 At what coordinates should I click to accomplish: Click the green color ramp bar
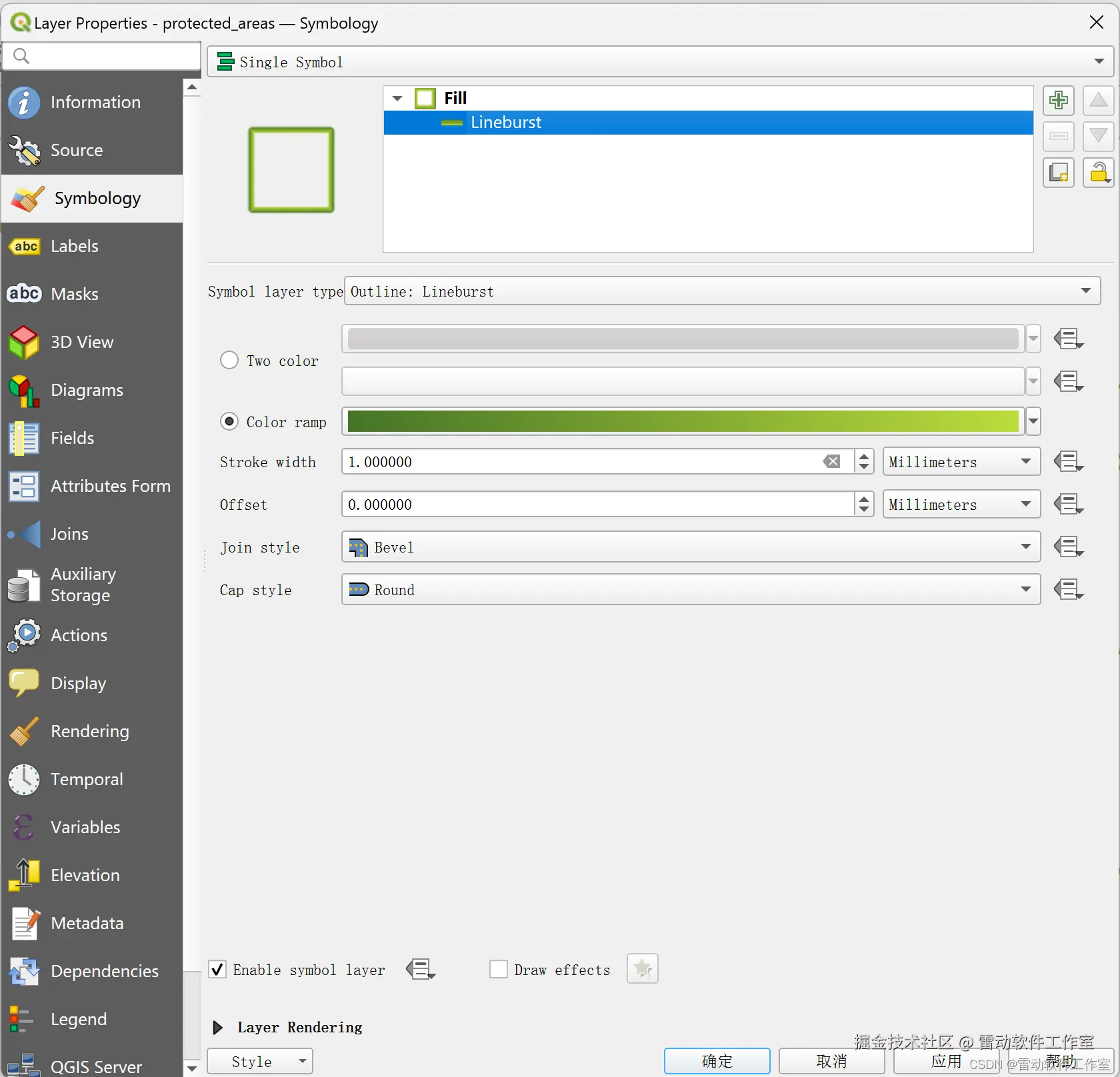pyautogui.click(x=683, y=421)
